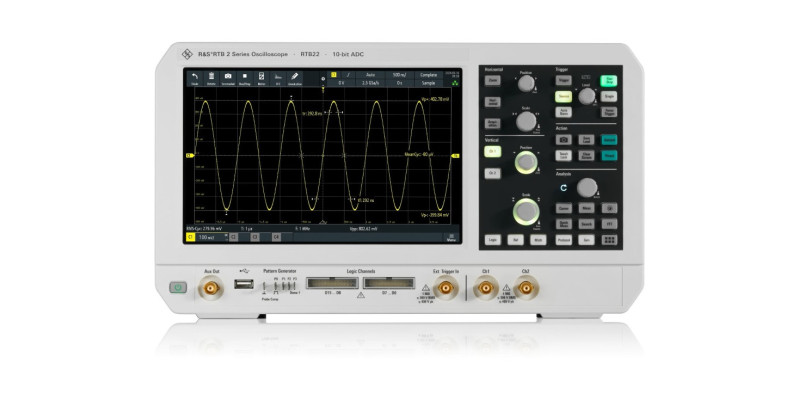
Task: Open the 500 ns/ time scale field
Action: click(x=399, y=75)
